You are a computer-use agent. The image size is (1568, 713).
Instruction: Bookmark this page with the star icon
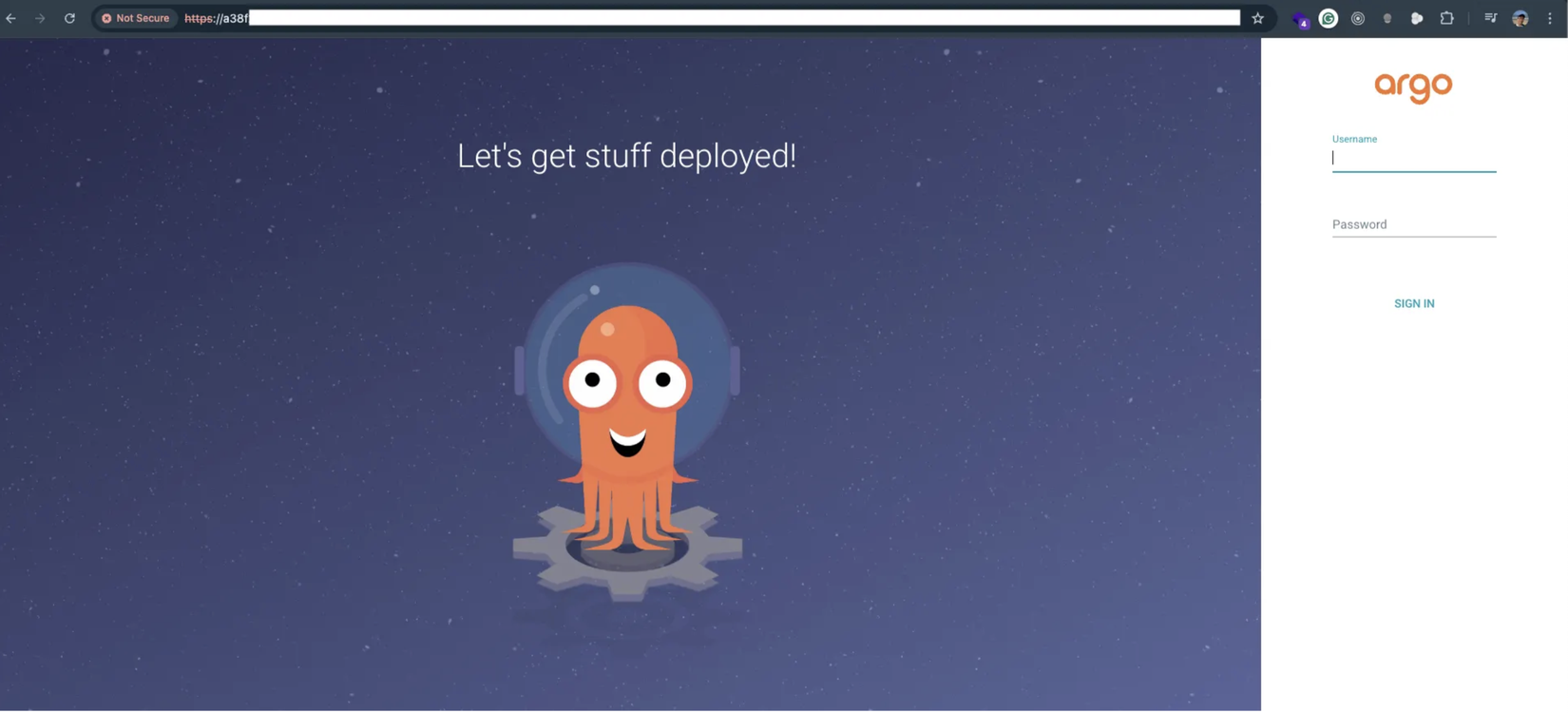pos(1257,18)
